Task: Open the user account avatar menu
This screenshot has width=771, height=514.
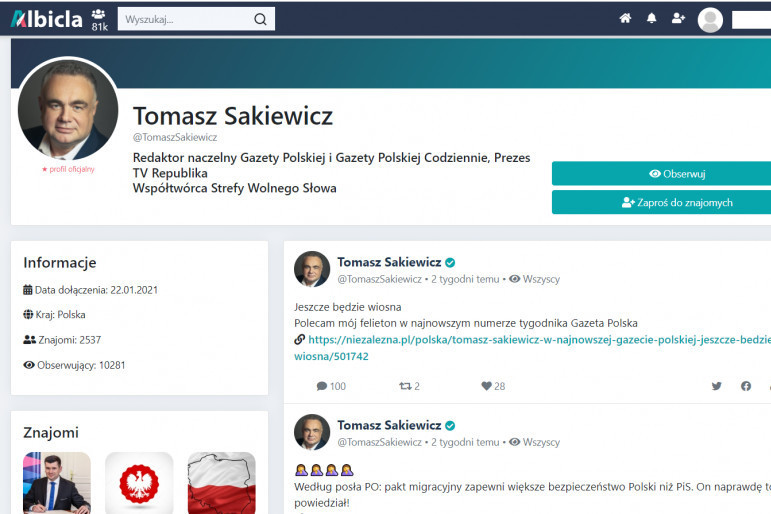Action: click(x=710, y=19)
